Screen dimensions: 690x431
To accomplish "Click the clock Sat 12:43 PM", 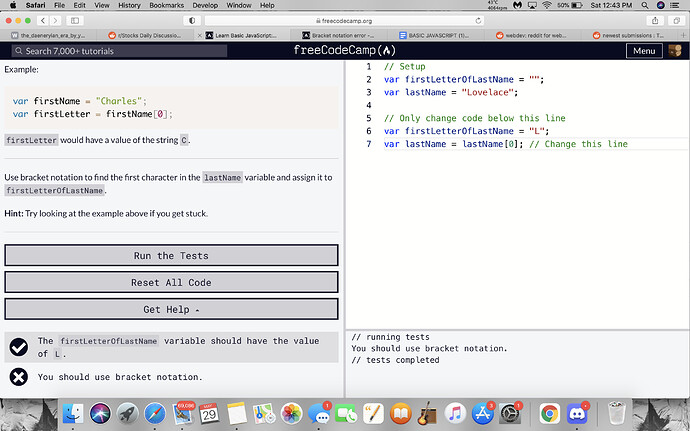I will click(611, 5).
